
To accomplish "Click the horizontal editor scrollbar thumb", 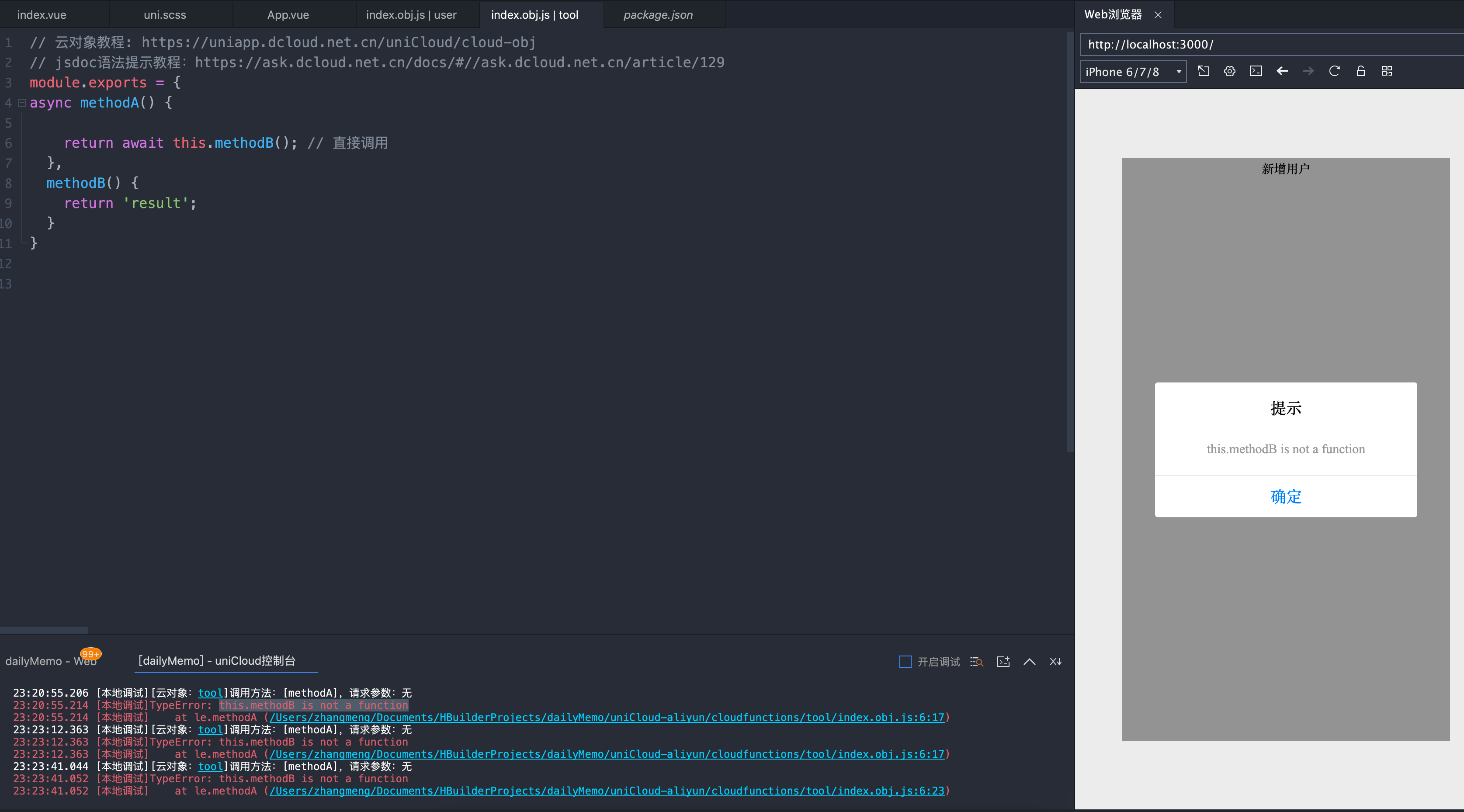I will coord(44,630).
